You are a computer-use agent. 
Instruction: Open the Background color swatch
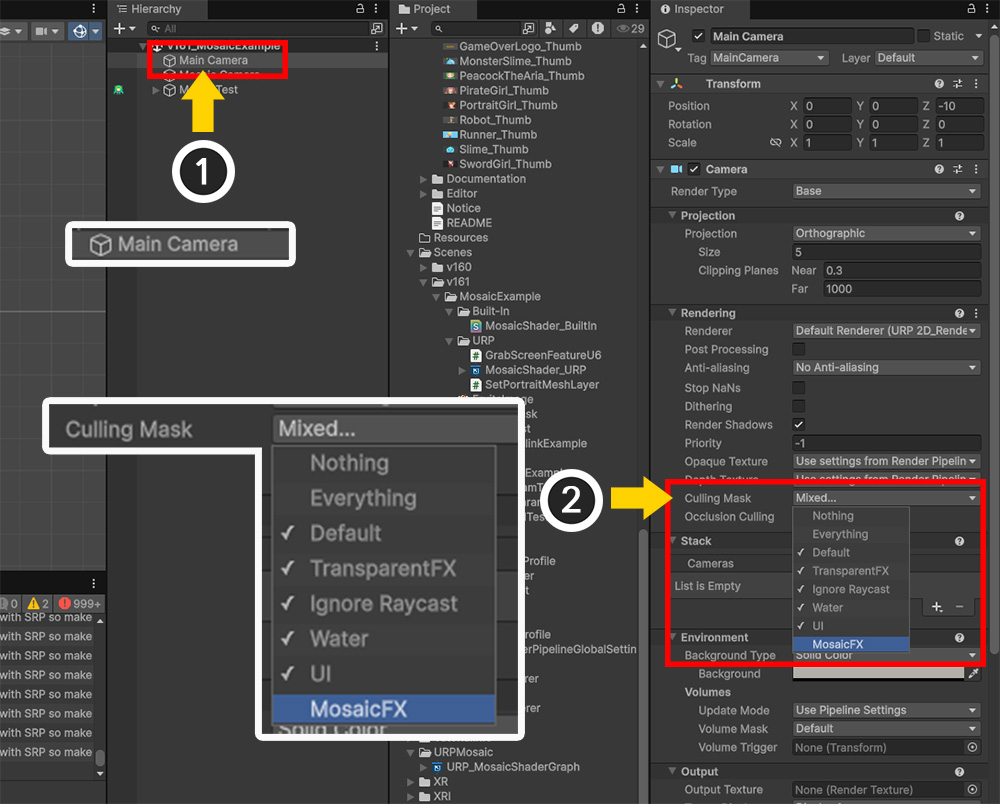tap(878, 673)
